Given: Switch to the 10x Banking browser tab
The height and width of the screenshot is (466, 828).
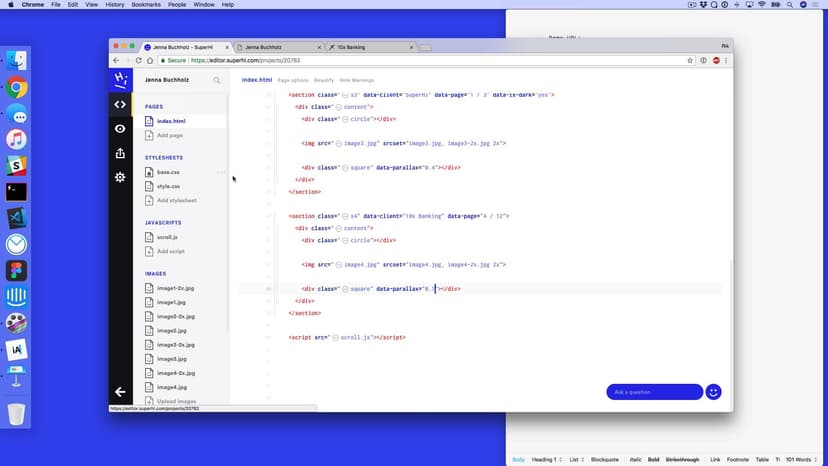Looking at the screenshot, I should point(370,47).
